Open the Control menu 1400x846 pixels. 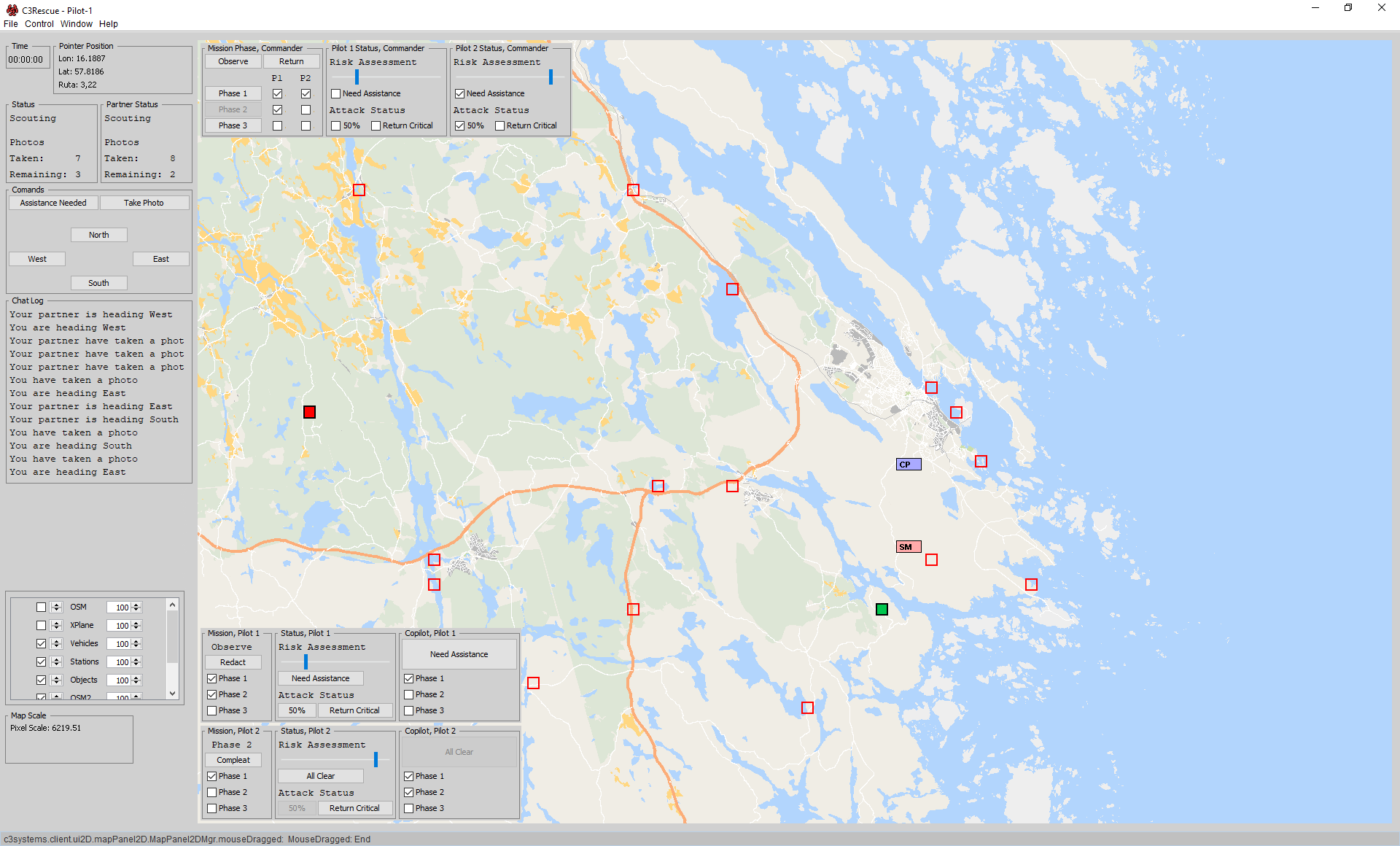click(39, 24)
